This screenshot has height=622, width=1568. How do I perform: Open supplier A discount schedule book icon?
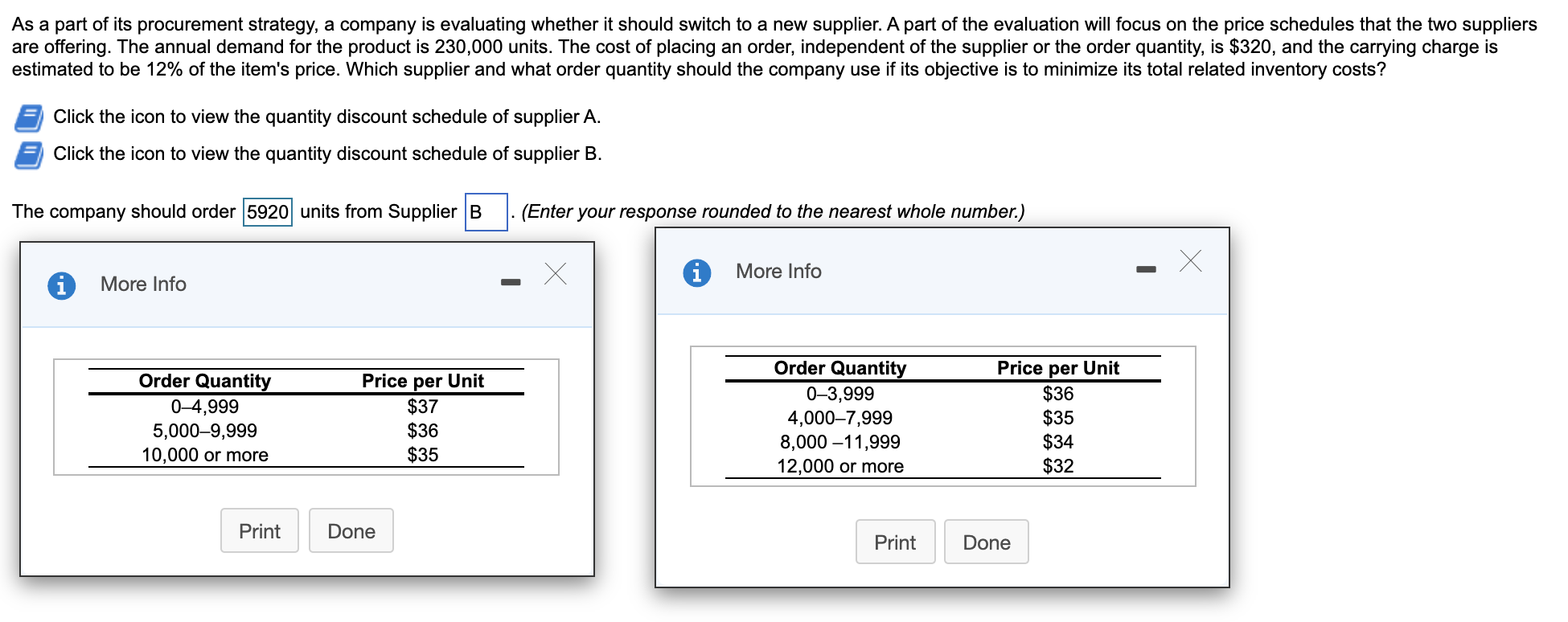click(x=29, y=118)
